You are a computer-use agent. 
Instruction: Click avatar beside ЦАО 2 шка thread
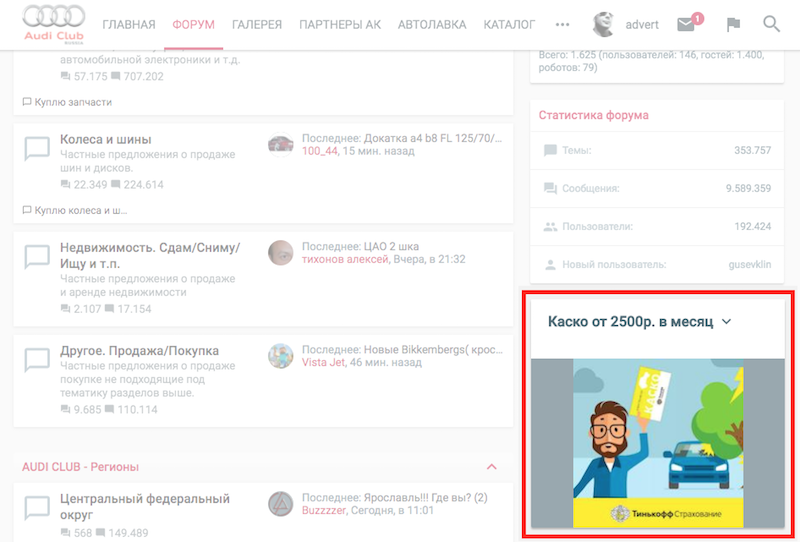281,253
